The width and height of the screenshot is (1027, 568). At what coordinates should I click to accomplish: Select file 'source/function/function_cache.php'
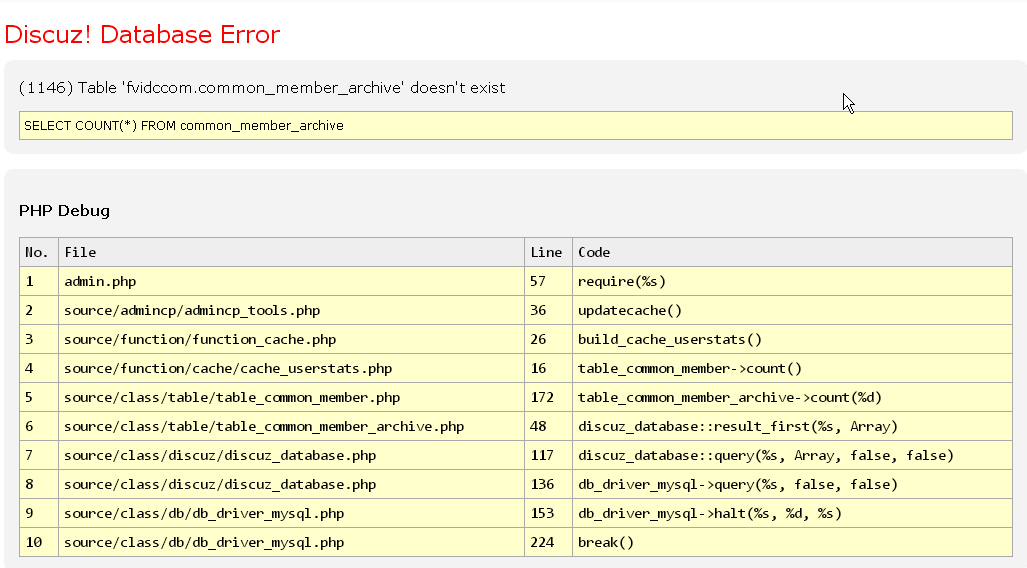coord(200,339)
